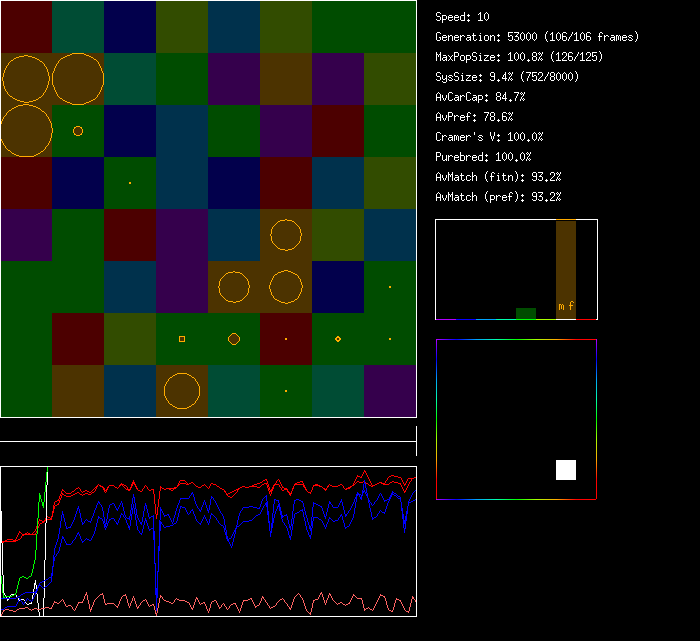Click the Generation counter text
This screenshot has height=641, width=700.
536,37
